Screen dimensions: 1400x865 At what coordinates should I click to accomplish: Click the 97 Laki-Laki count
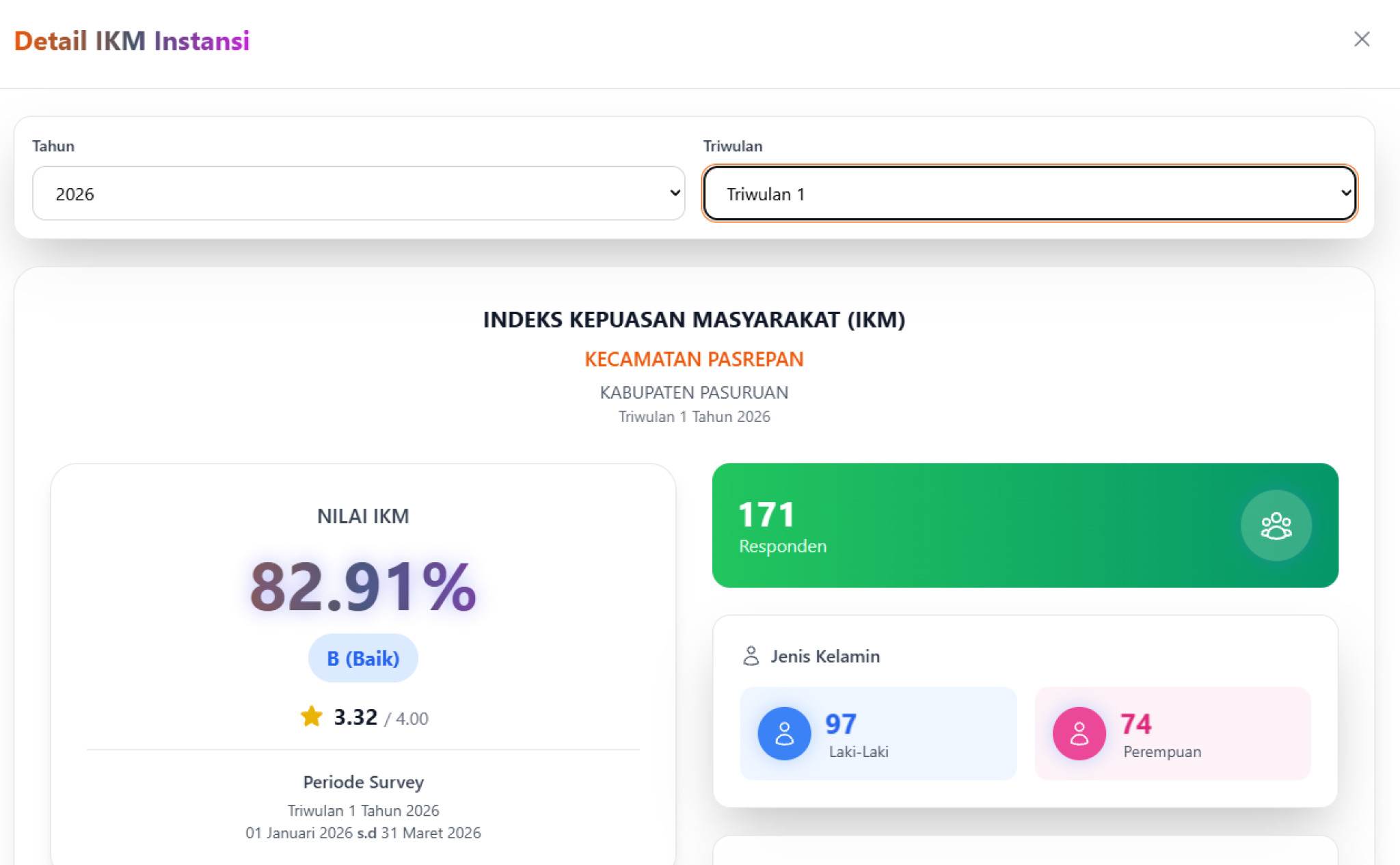840,723
